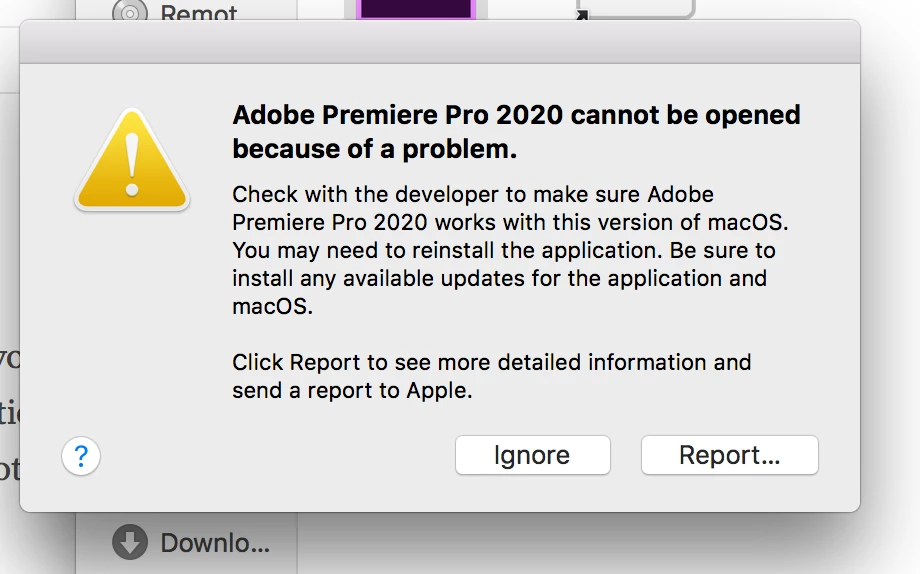The height and width of the screenshot is (574, 920).
Task: Open help via the question mark button
Action: click(82, 457)
